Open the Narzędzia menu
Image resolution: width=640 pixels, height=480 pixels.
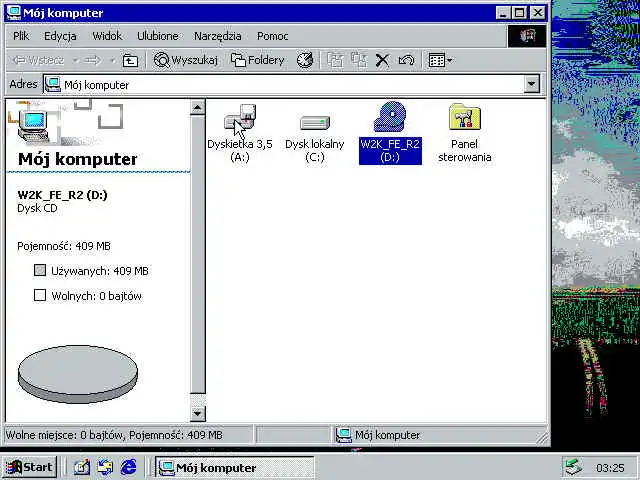click(x=218, y=36)
